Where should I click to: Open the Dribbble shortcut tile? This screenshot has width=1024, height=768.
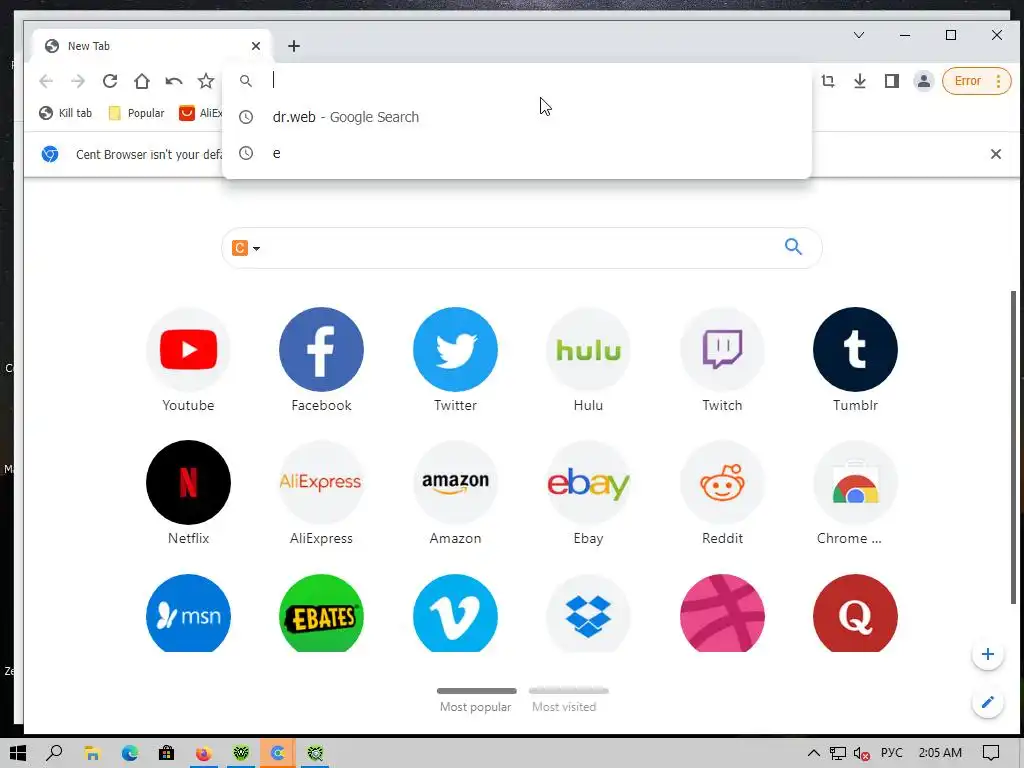722,613
